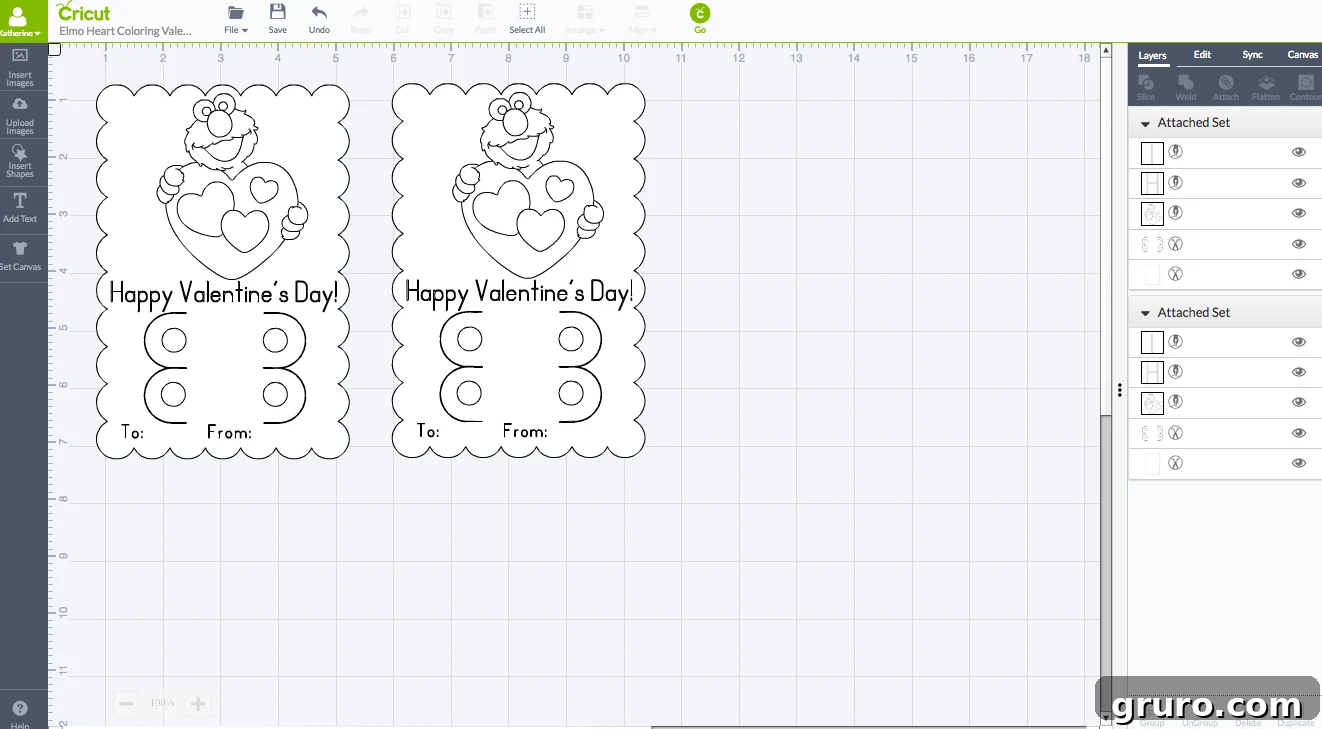
Task: Click scissors cut icon of upper set's loops layer
Action: (1176, 244)
